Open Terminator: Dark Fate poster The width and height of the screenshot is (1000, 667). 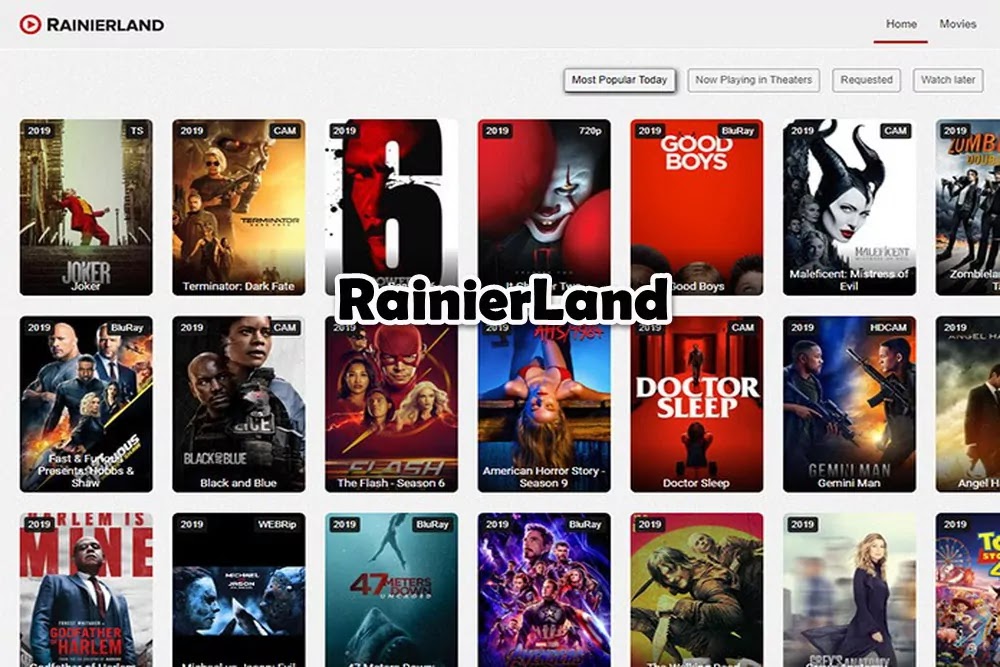(x=239, y=207)
